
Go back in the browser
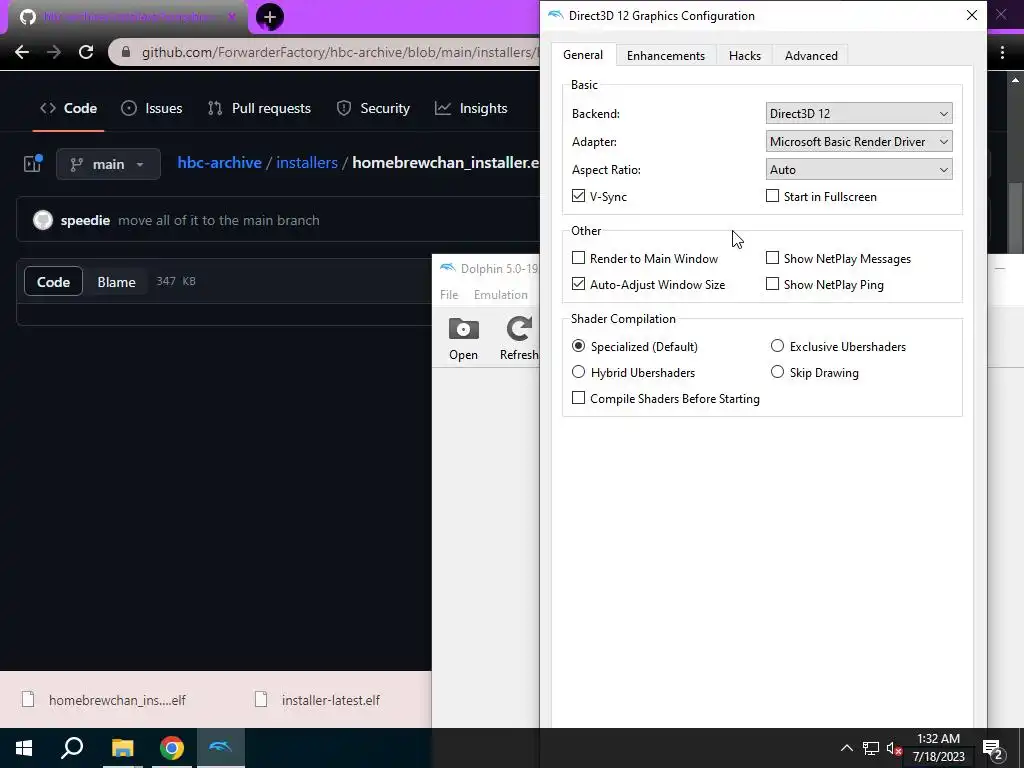[x=22, y=52]
